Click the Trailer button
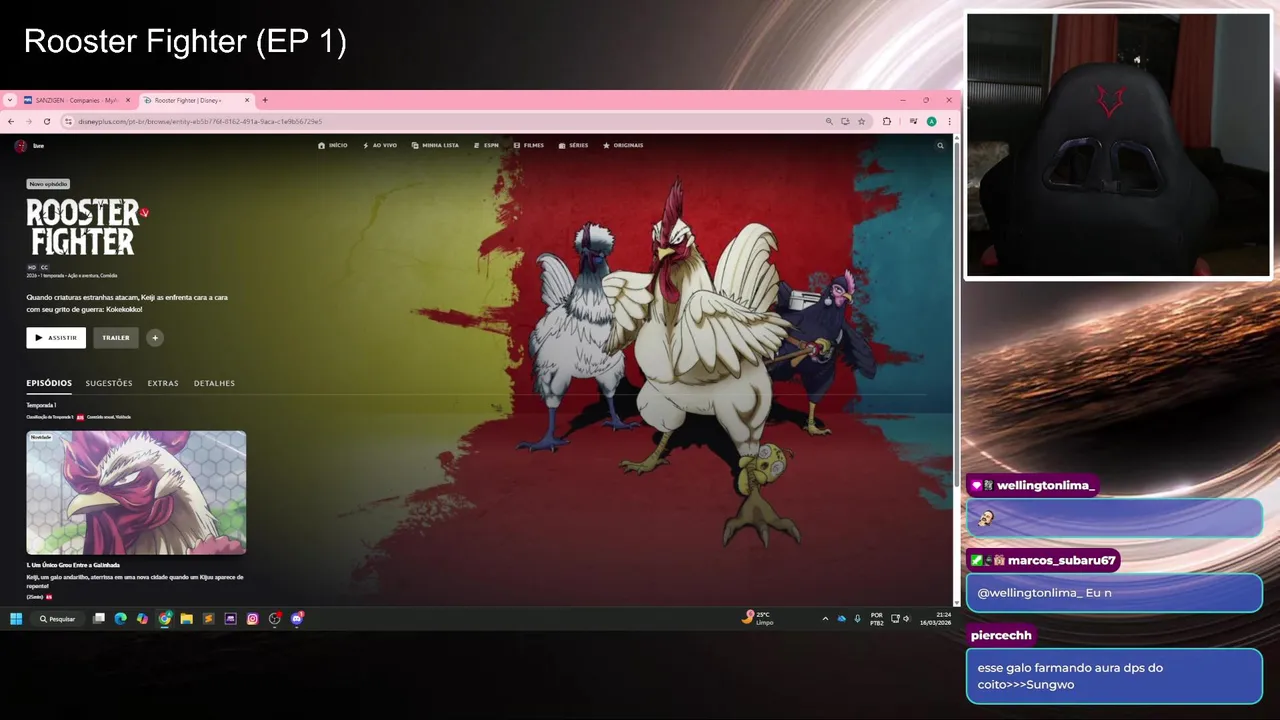Image resolution: width=1280 pixels, height=720 pixels. 116,338
